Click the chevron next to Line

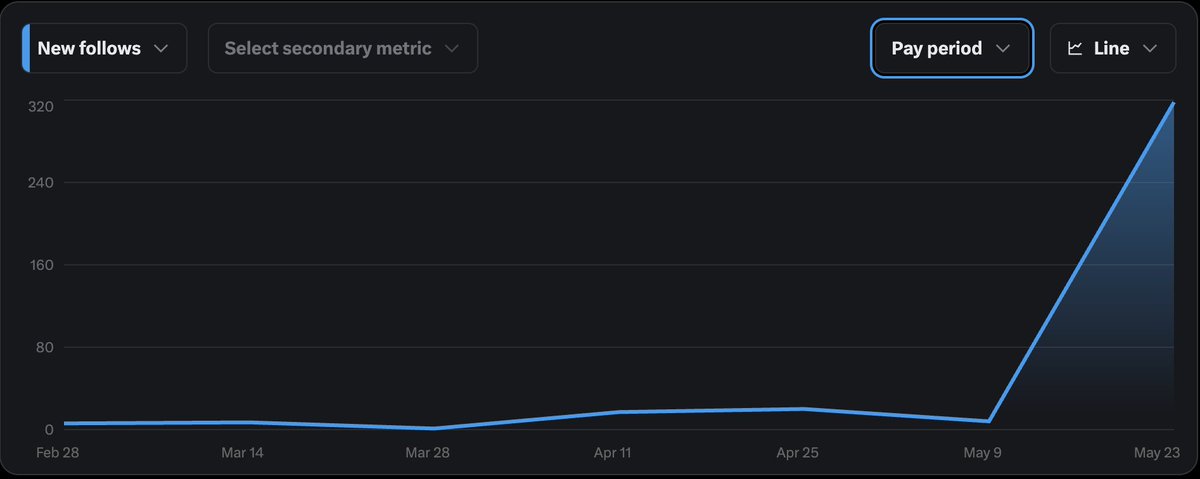point(1150,49)
